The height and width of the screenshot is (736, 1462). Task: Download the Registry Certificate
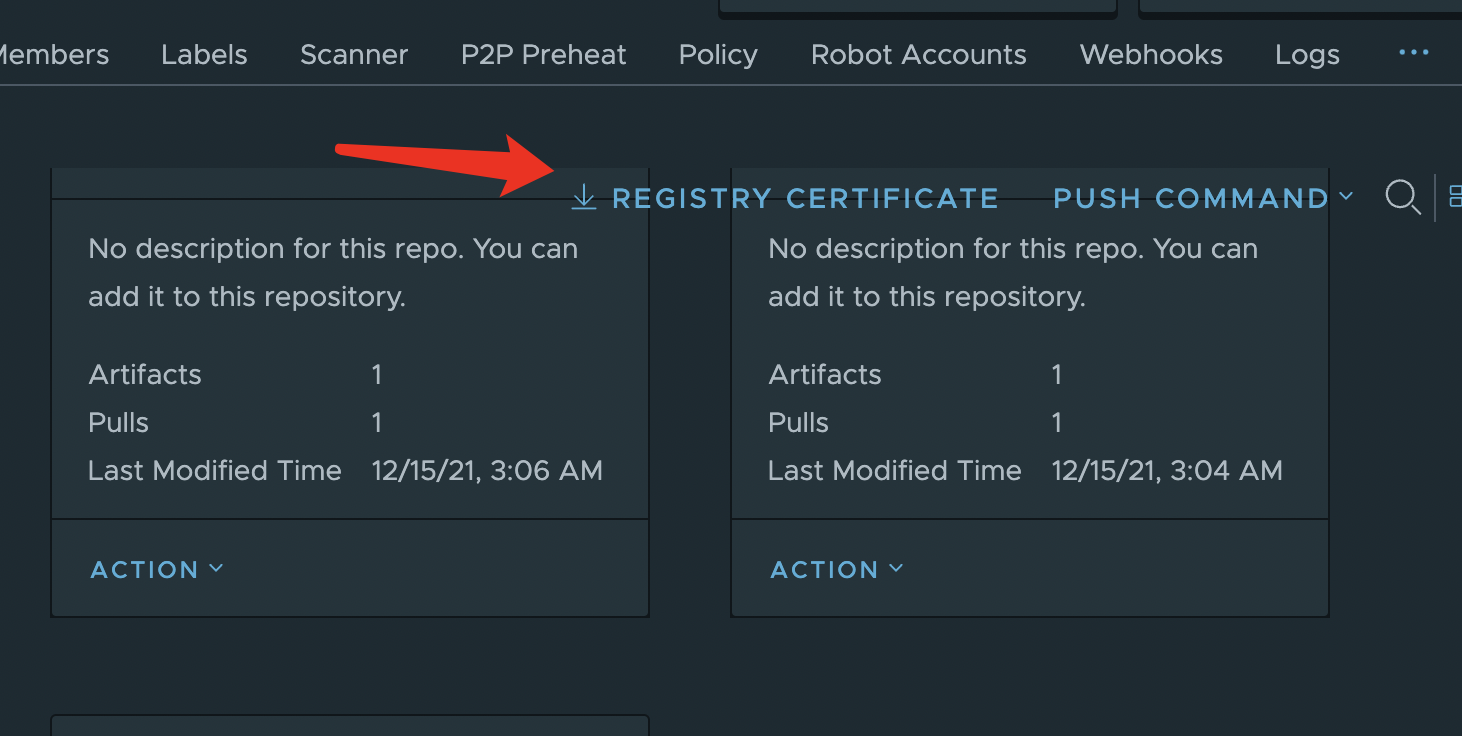click(x=805, y=197)
